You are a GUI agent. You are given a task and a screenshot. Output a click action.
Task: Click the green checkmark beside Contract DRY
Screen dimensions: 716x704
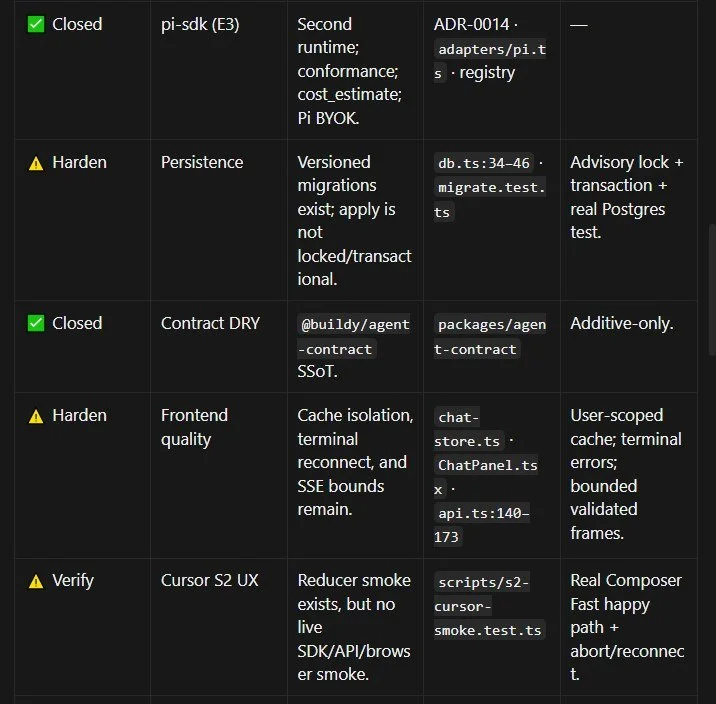[36, 323]
